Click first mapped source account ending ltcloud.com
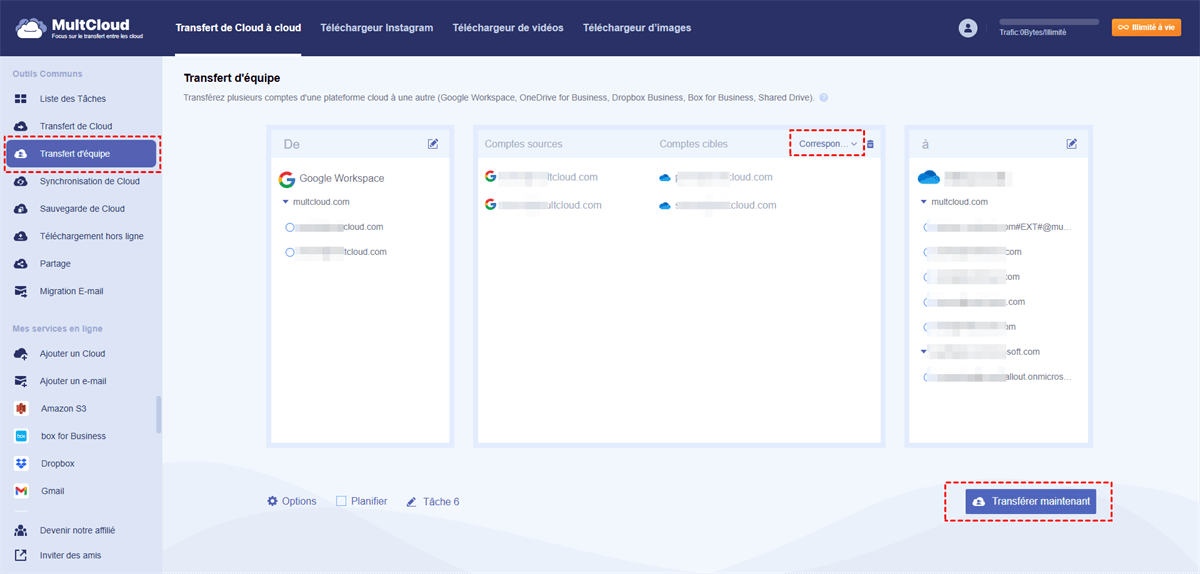1200x574 pixels. pyautogui.click(x=541, y=177)
